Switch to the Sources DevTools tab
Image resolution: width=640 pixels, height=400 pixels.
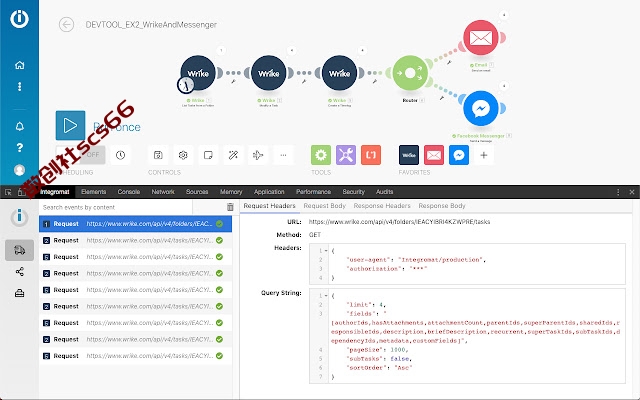(x=197, y=192)
